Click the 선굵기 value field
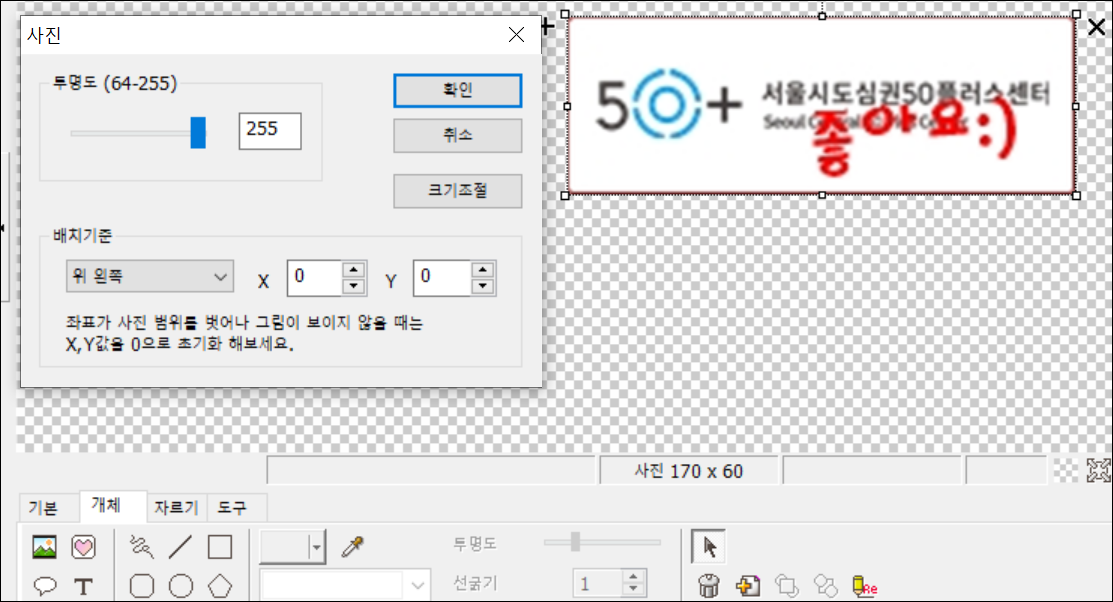Viewport: 1113px width, 602px height. click(x=599, y=584)
